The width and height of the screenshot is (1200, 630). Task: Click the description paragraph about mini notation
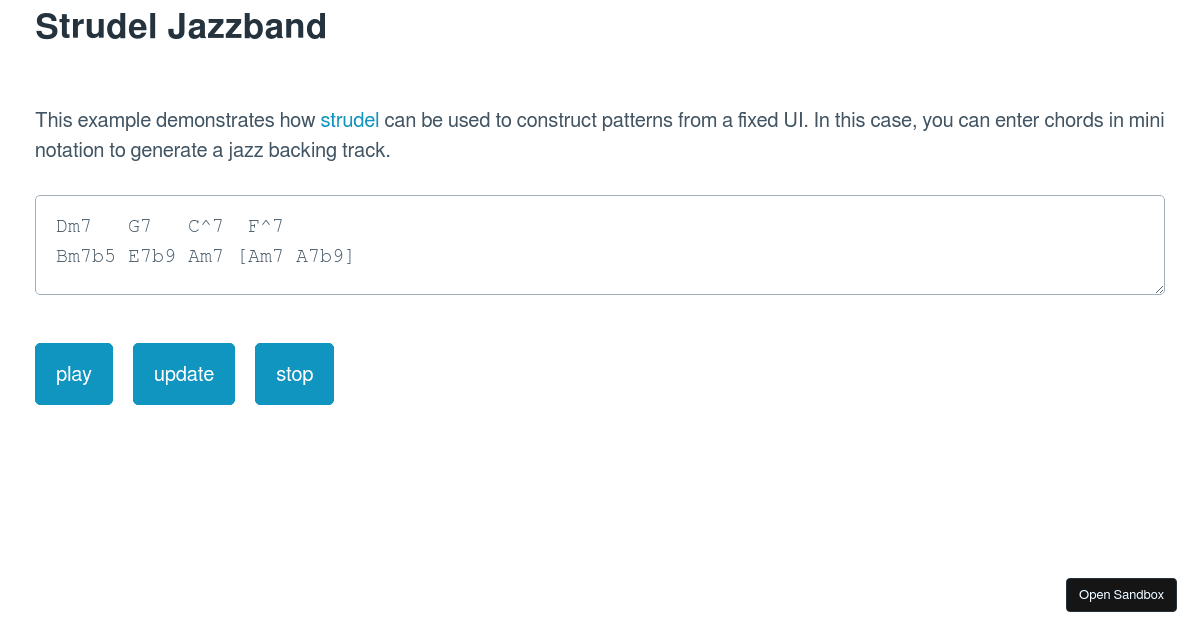pos(600,135)
